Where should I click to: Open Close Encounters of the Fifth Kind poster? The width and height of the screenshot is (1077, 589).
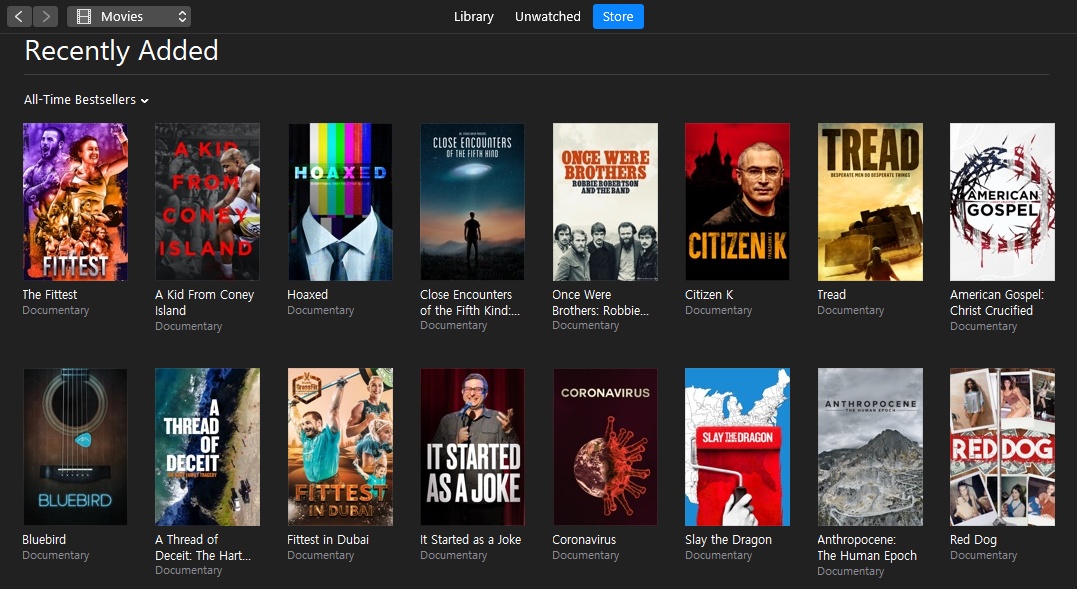click(473, 202)
